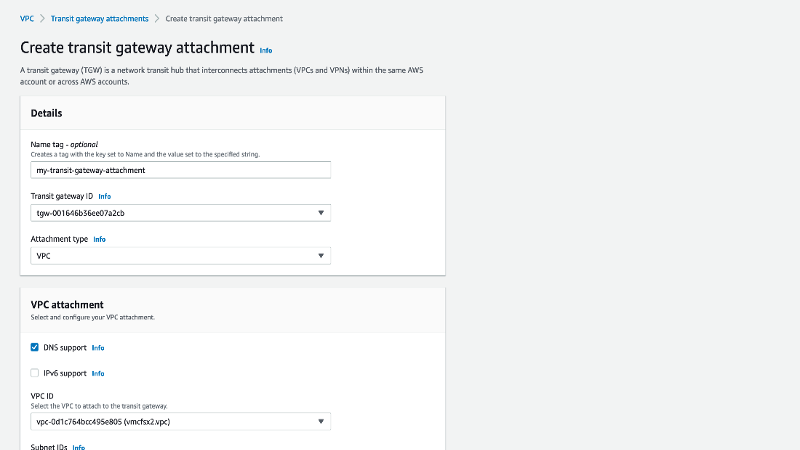Click the dropdown arrow in Attachment type

(321, 256)
